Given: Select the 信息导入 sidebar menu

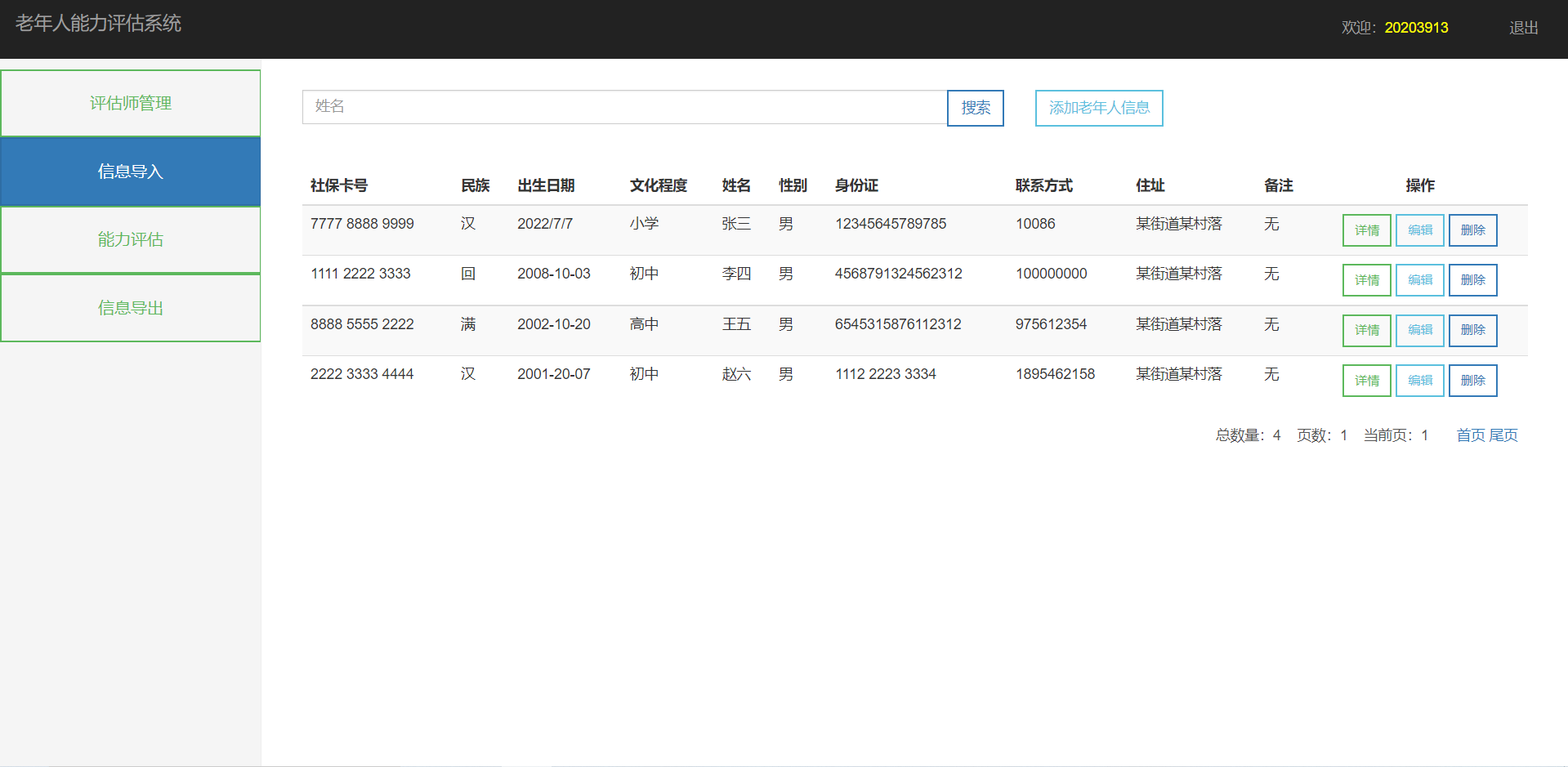Looking at the screenshot, I should pos(131,172).
